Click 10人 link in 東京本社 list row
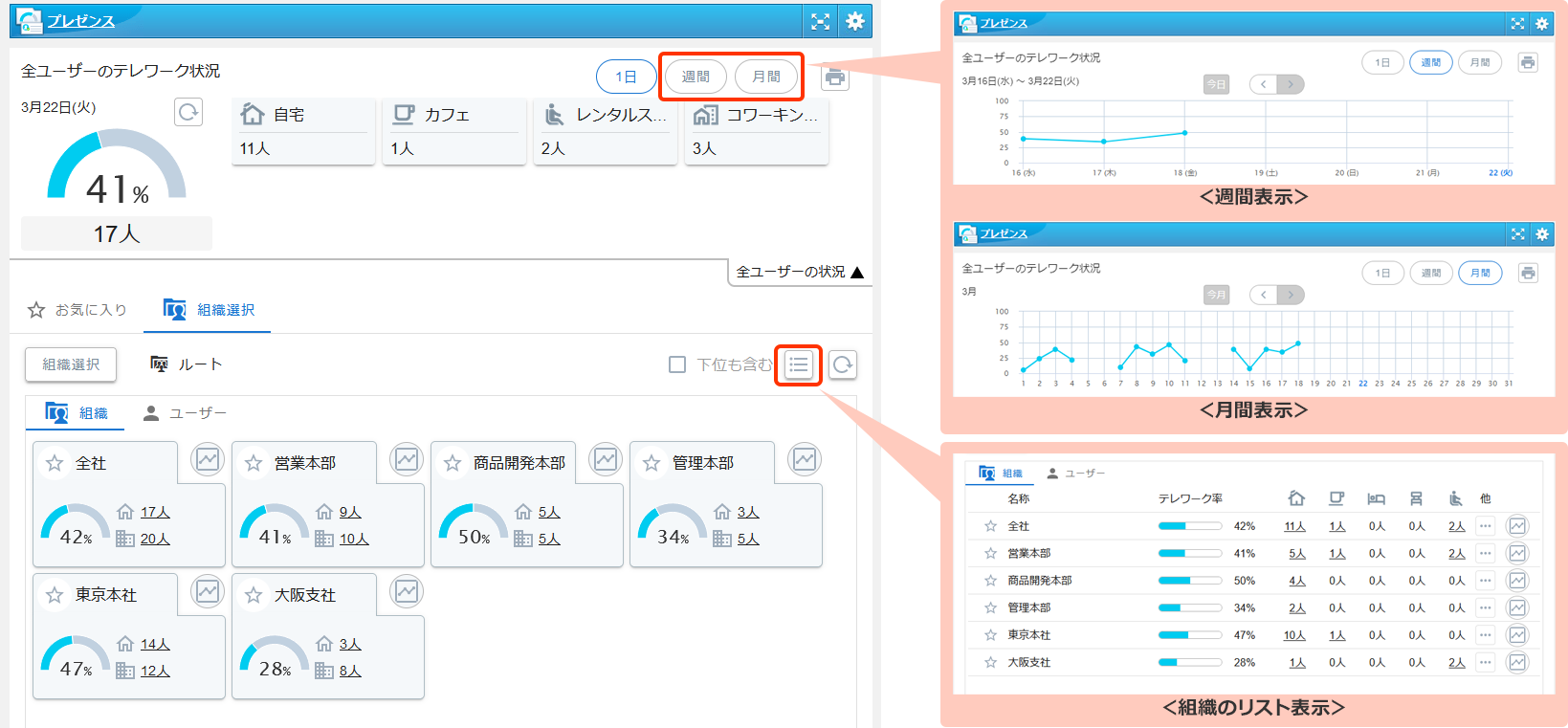Image resolution: width=1568 pixels, height=728 pixels. (x=1294, y=635)
